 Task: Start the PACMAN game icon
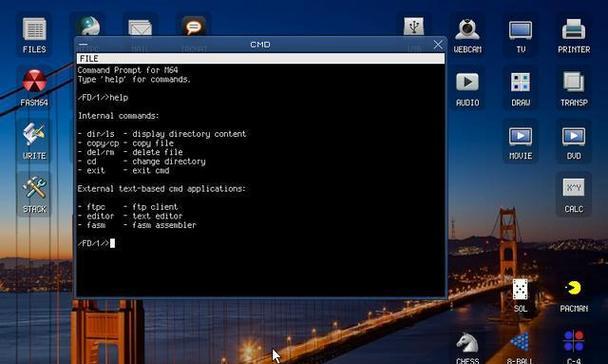[573, 296]
